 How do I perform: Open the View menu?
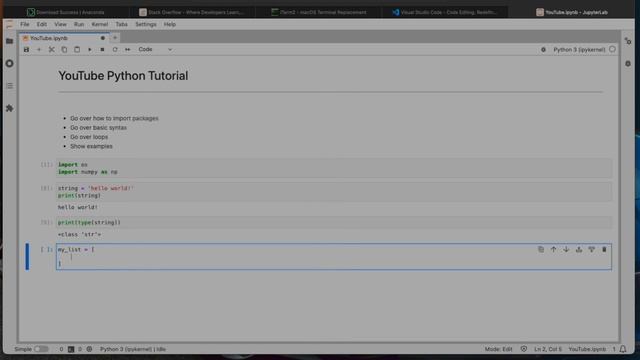coord(60,24)
